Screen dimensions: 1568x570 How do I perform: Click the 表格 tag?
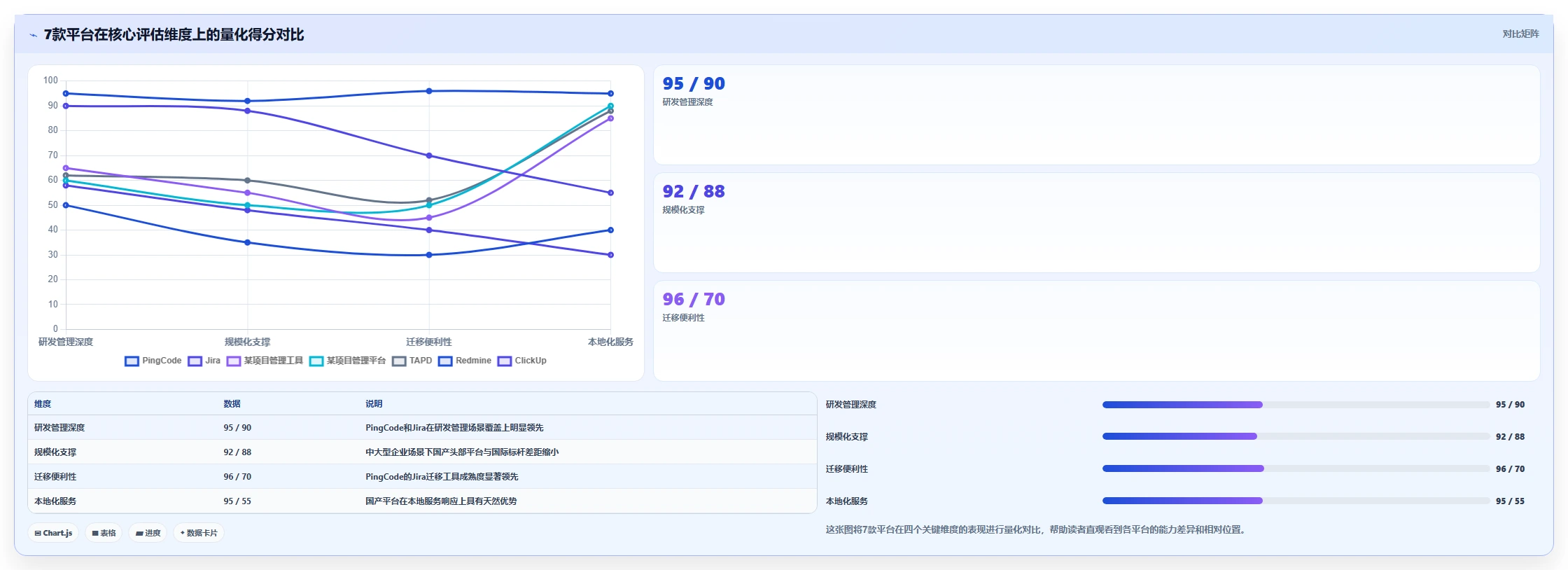[104, 533]
